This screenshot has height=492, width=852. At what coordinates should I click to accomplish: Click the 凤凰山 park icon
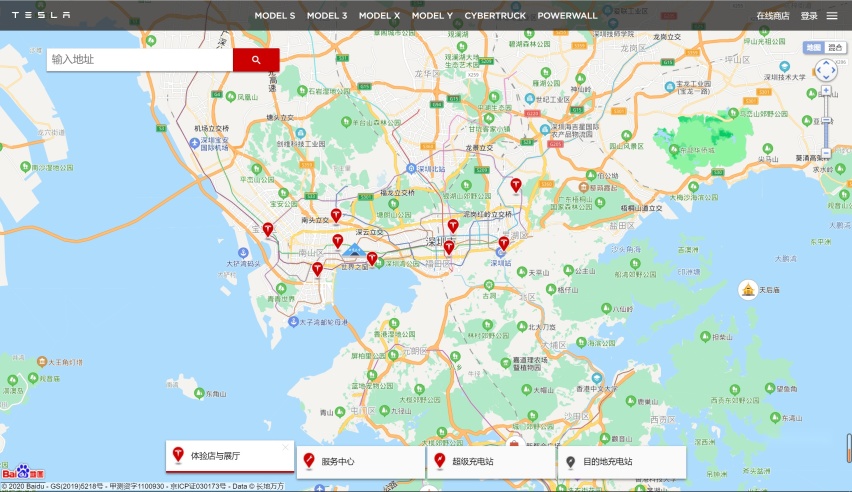[230, 96]
